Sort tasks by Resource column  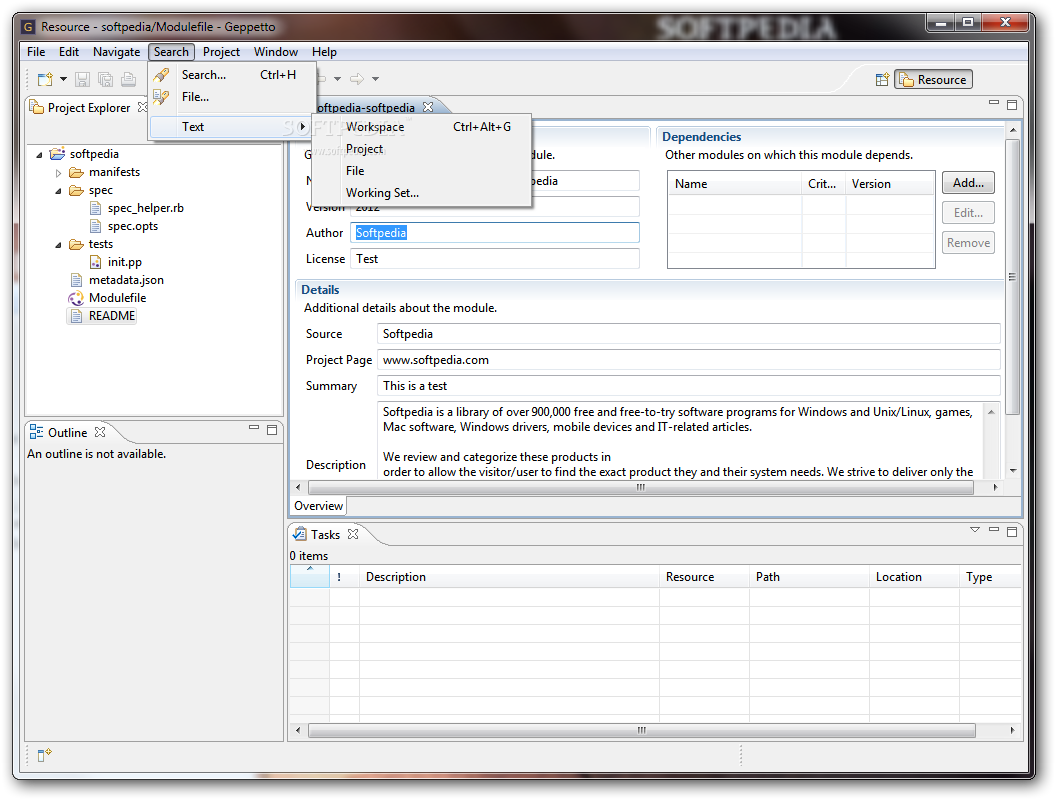[x=704, y=577]
